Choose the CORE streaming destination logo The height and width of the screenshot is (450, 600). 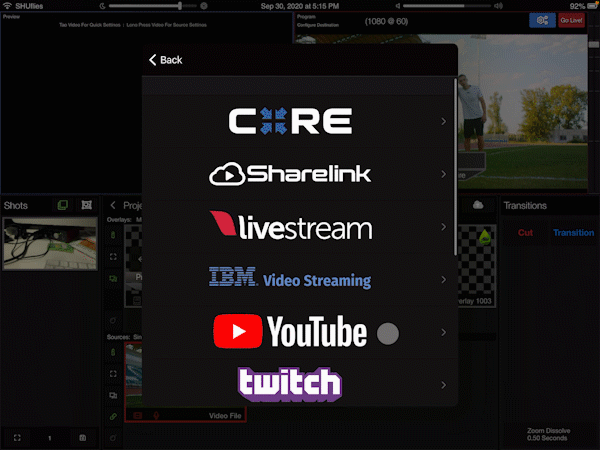290,122
